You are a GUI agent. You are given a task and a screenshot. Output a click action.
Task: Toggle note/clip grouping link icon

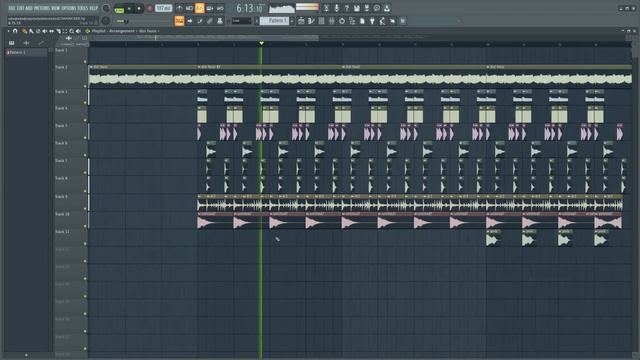point(210,21)
